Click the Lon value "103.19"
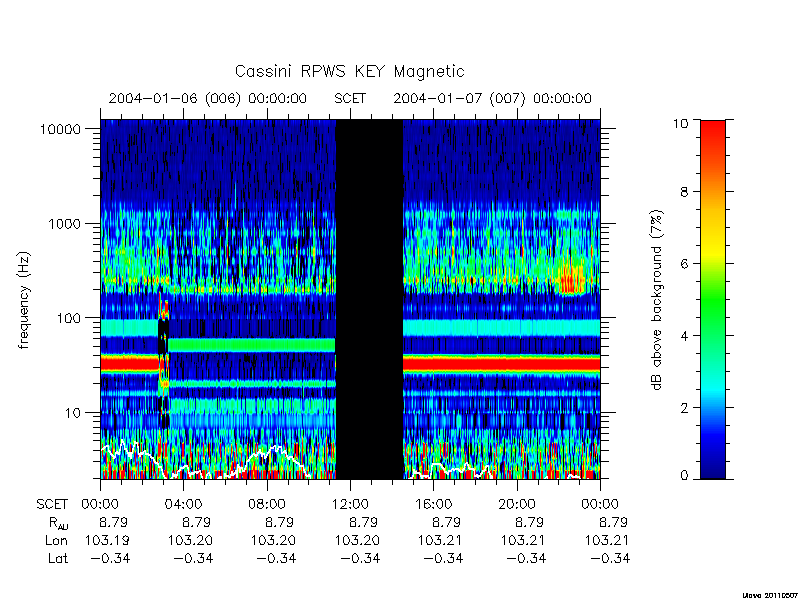800x600 pixels. pos(107,540)
